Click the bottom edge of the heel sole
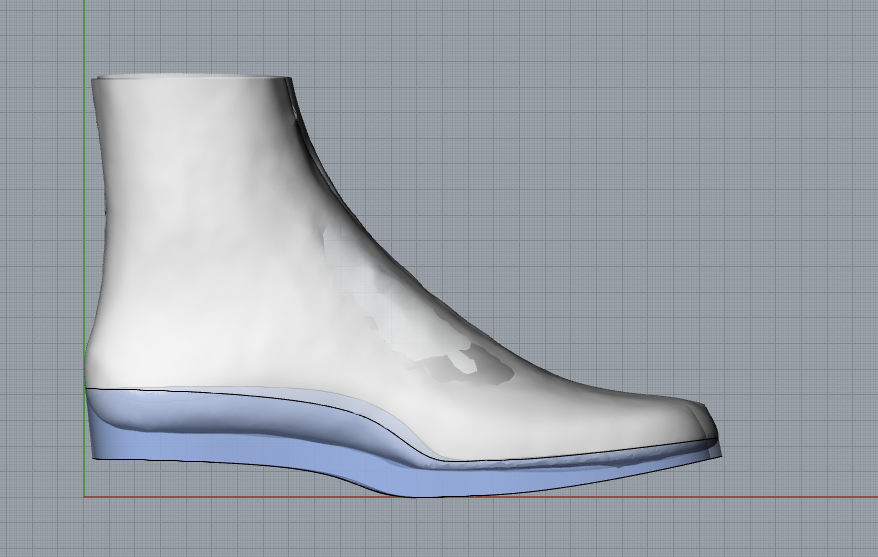The image size is (878, 557). click(x=130, y=459)
